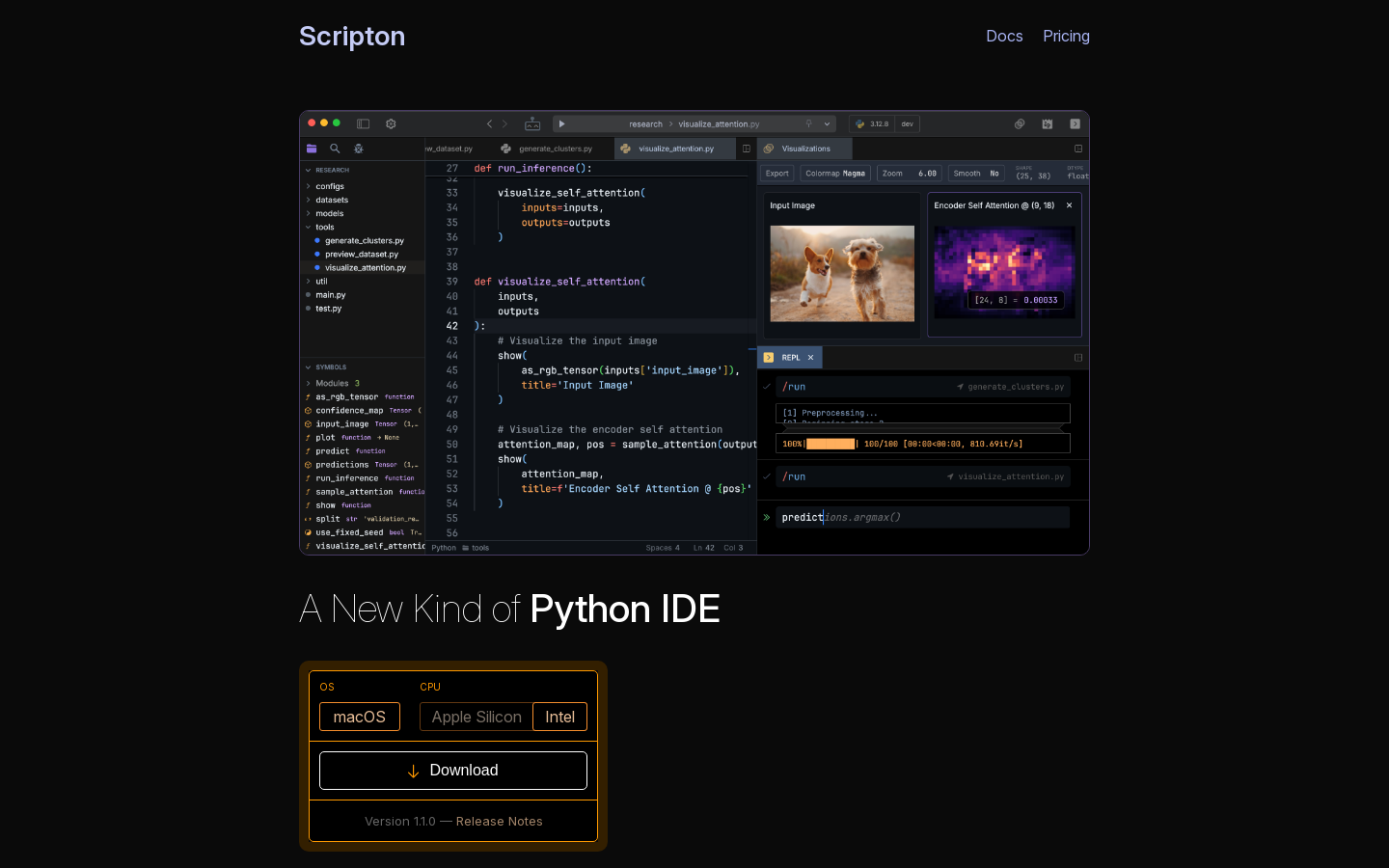Select the Visualizations tab
This screenshot has width=1389, height=868.
click(x=804, y=149)
